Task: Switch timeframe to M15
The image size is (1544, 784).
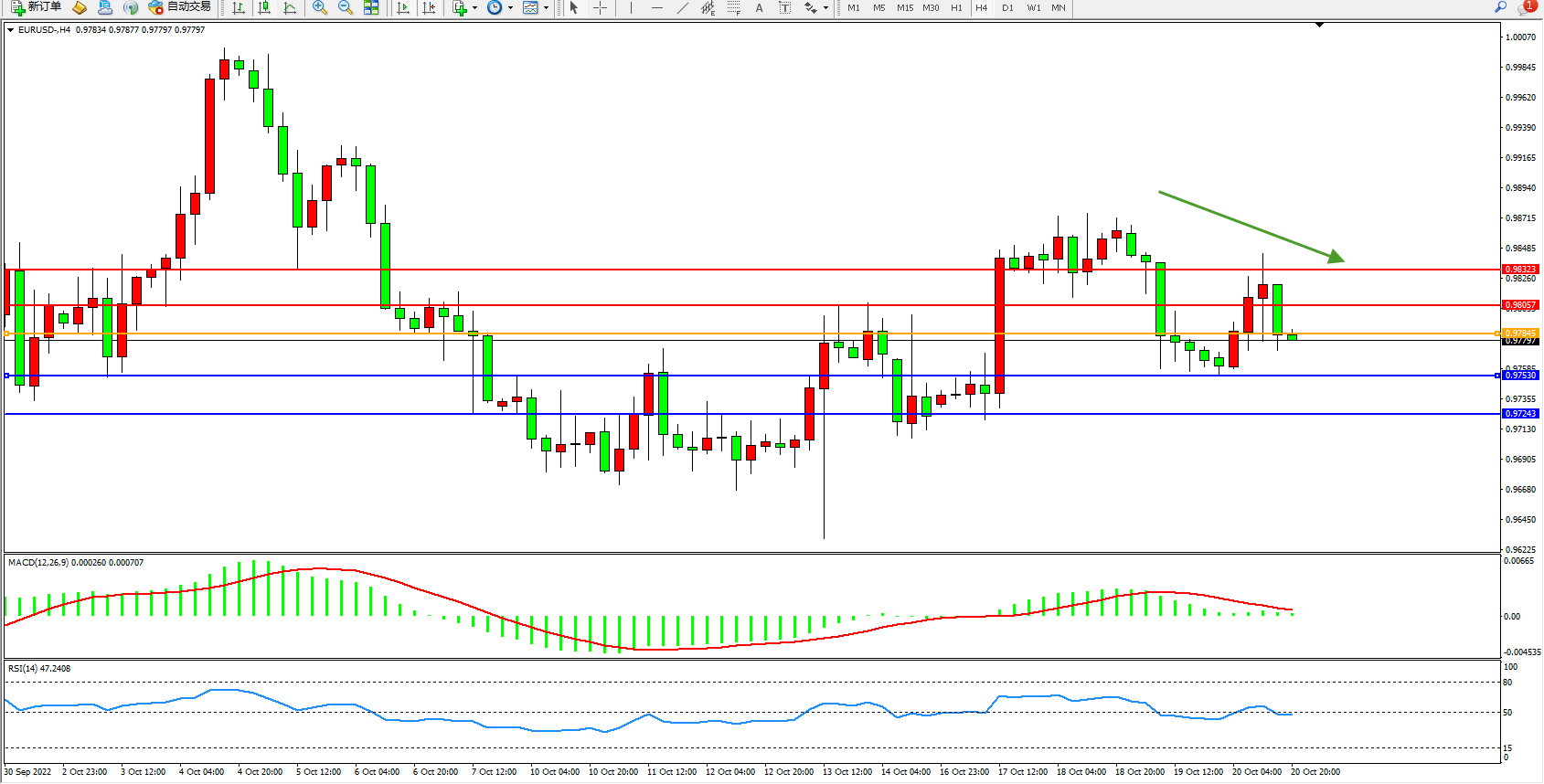Action: coord(904,7)
